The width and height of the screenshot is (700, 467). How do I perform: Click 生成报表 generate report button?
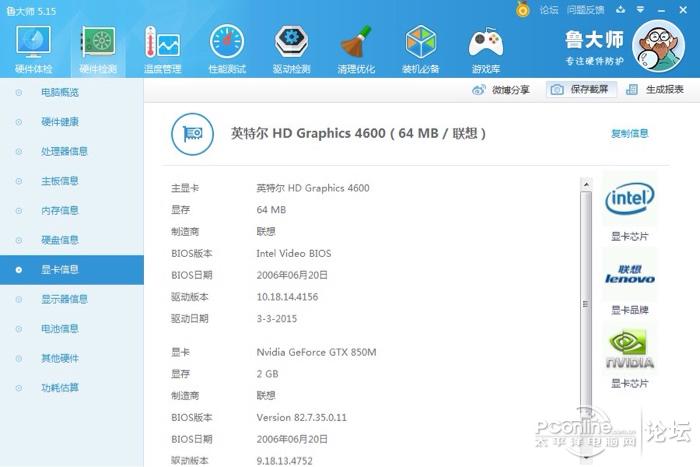pos(655,89)
